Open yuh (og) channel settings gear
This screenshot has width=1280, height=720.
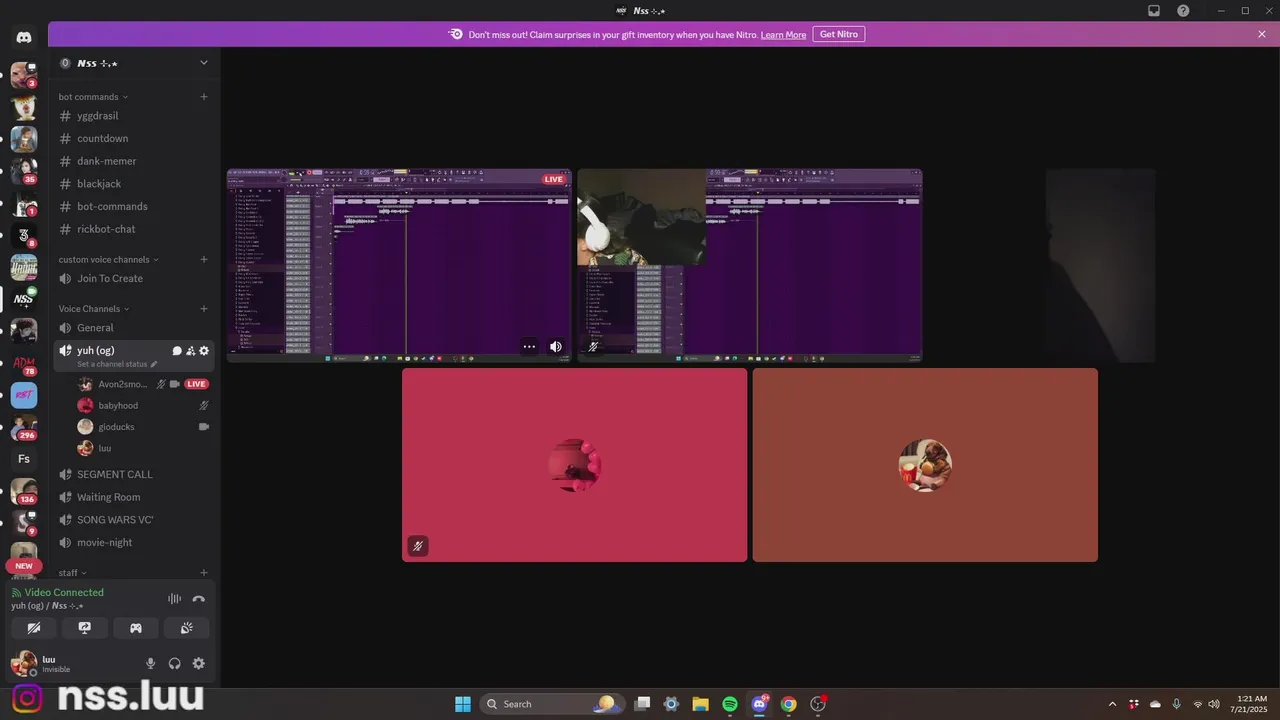204,351
